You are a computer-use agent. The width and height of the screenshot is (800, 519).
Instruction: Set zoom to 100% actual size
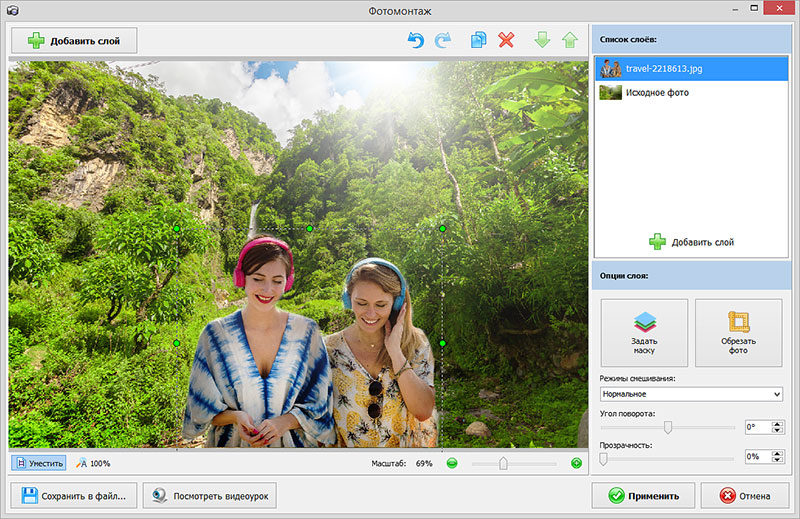[x=93, y=463]
